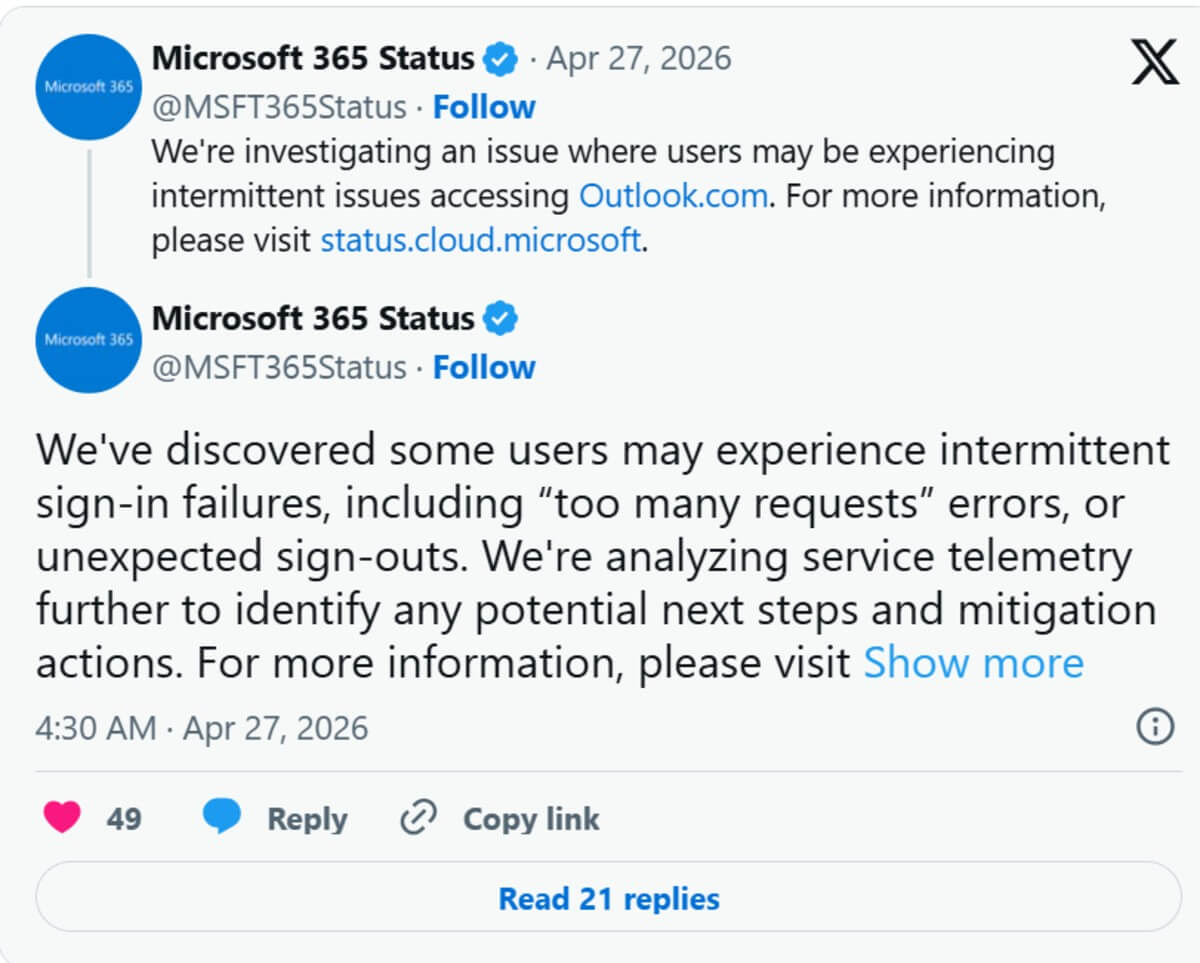The image size is (1200, 963).
Task: Follow @MSFT365Status from the first tweet
Action: coord(484,106)
